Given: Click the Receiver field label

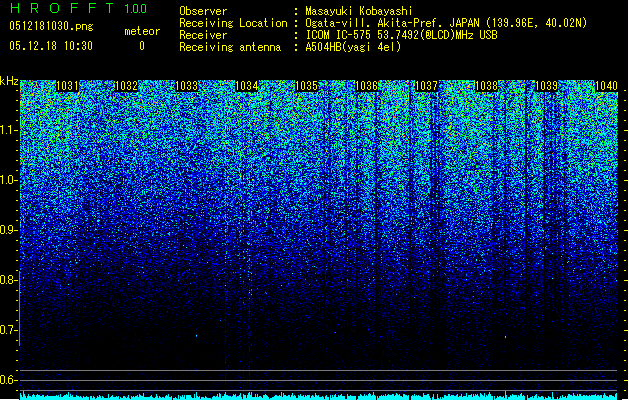Looking at the screenshot, I should (x=203, y=35).
